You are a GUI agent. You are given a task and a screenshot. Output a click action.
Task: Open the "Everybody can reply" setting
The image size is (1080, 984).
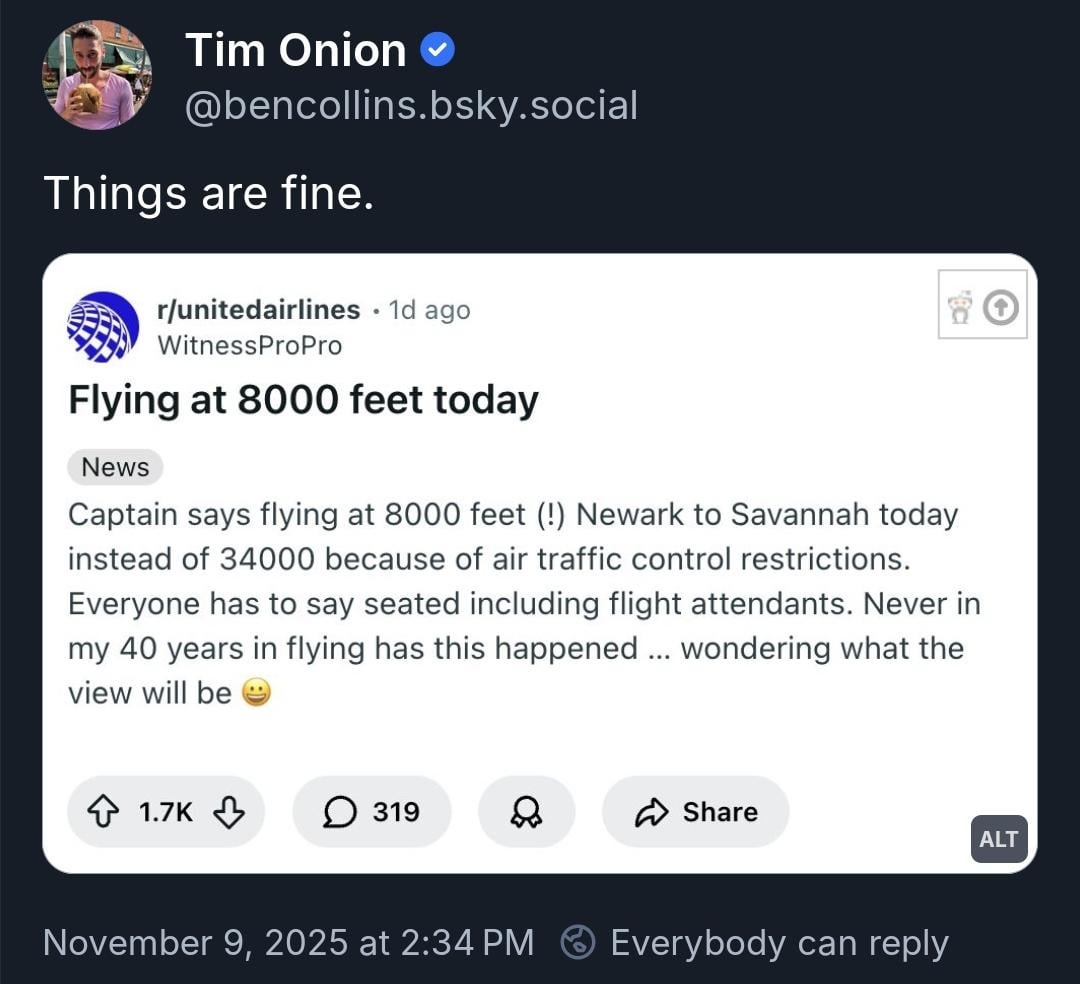[x=778, y=943]
